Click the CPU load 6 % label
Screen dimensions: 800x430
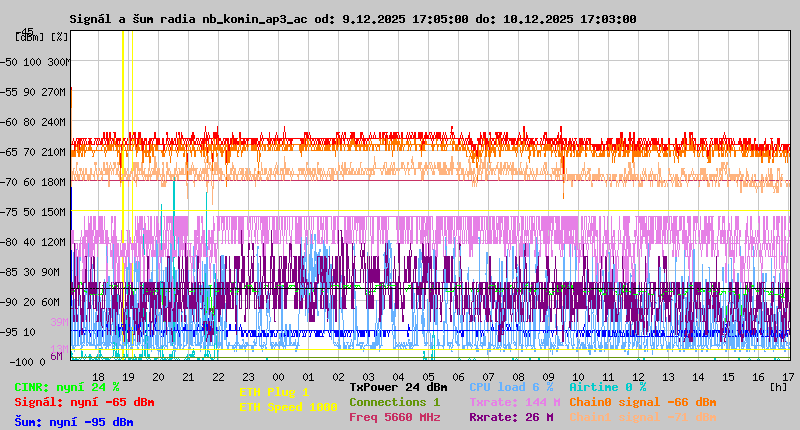coord(510,387)
